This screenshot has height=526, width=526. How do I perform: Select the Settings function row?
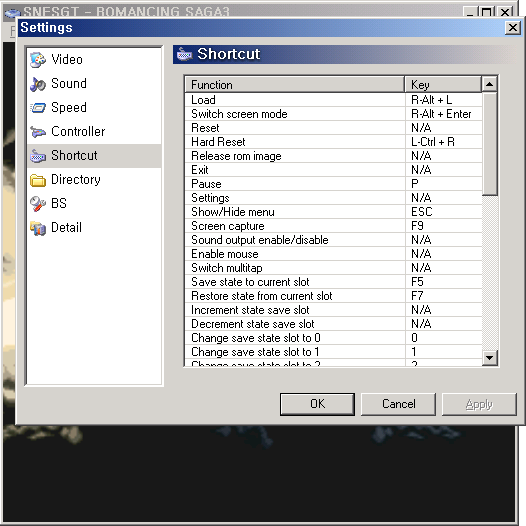coord(333,198)
